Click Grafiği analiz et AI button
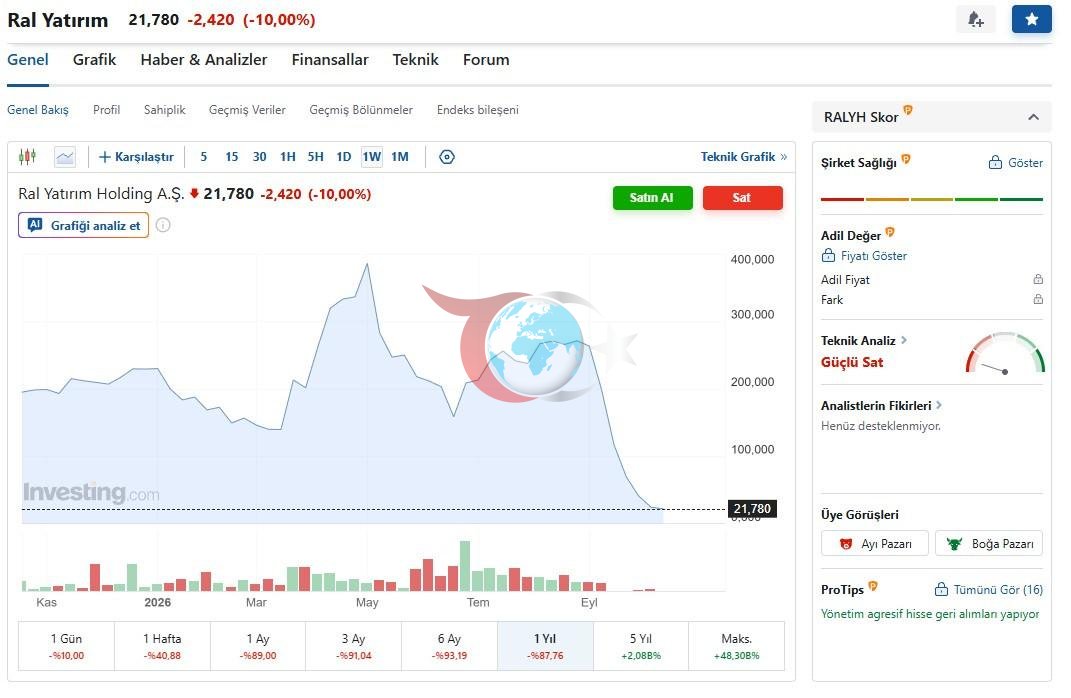 click(83, 225)
